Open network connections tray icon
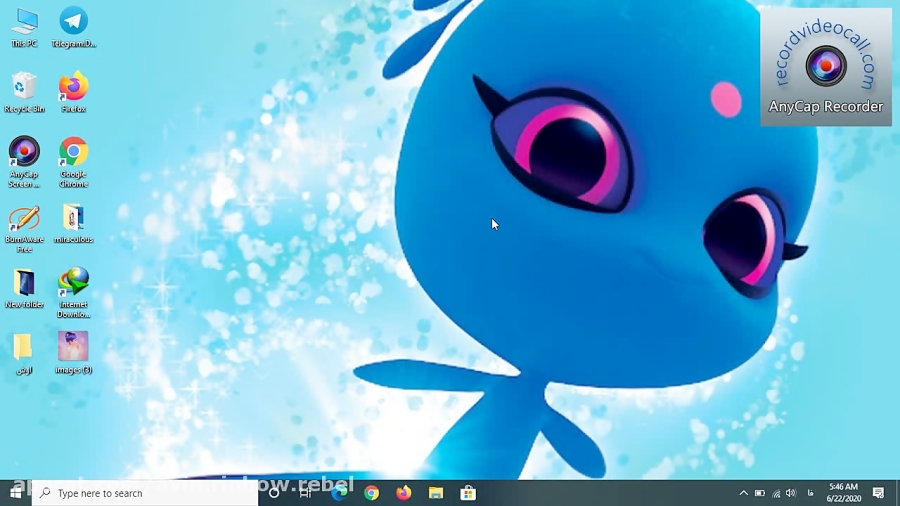900x506 pixels. click(x=776, y=493)
